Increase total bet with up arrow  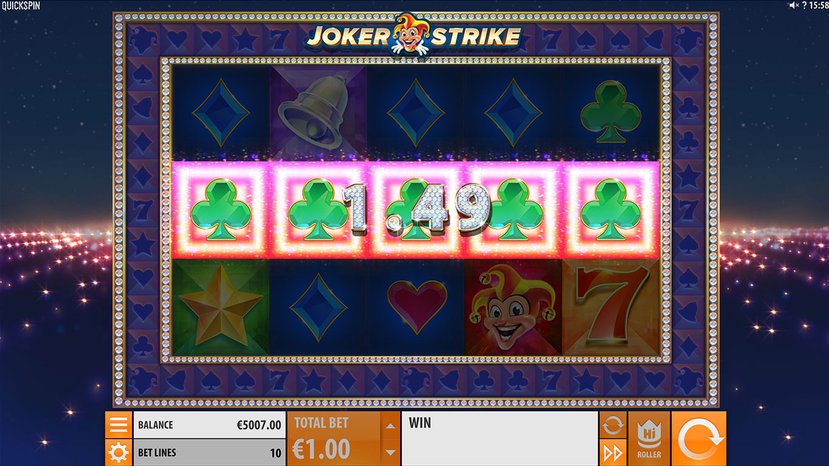(390, 426)
